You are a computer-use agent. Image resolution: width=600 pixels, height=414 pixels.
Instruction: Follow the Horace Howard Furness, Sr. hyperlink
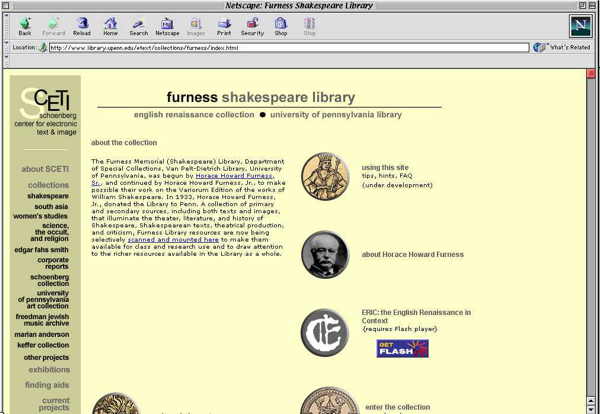pos(234,176)
